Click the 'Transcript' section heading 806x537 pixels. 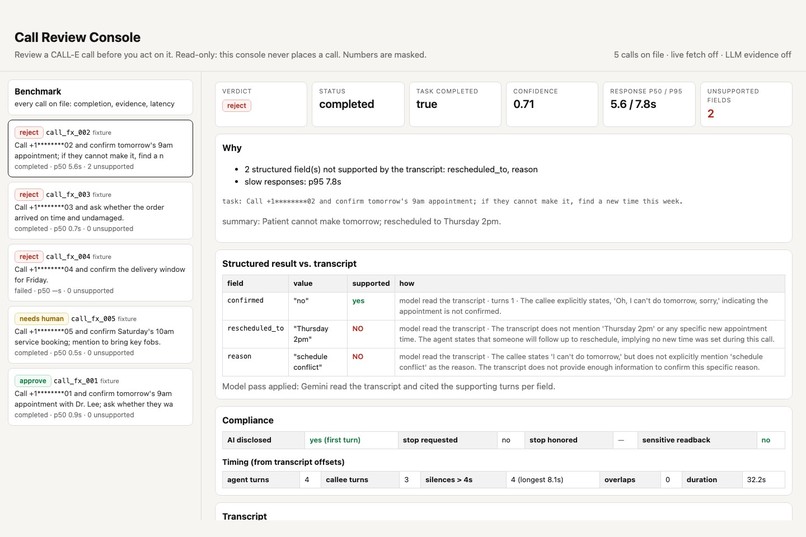[244, 516]
